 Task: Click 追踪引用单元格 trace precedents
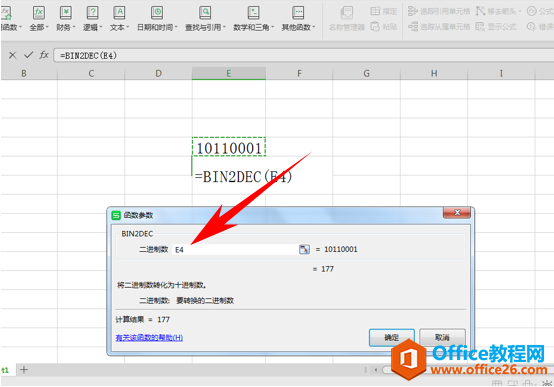coord(439,11)
